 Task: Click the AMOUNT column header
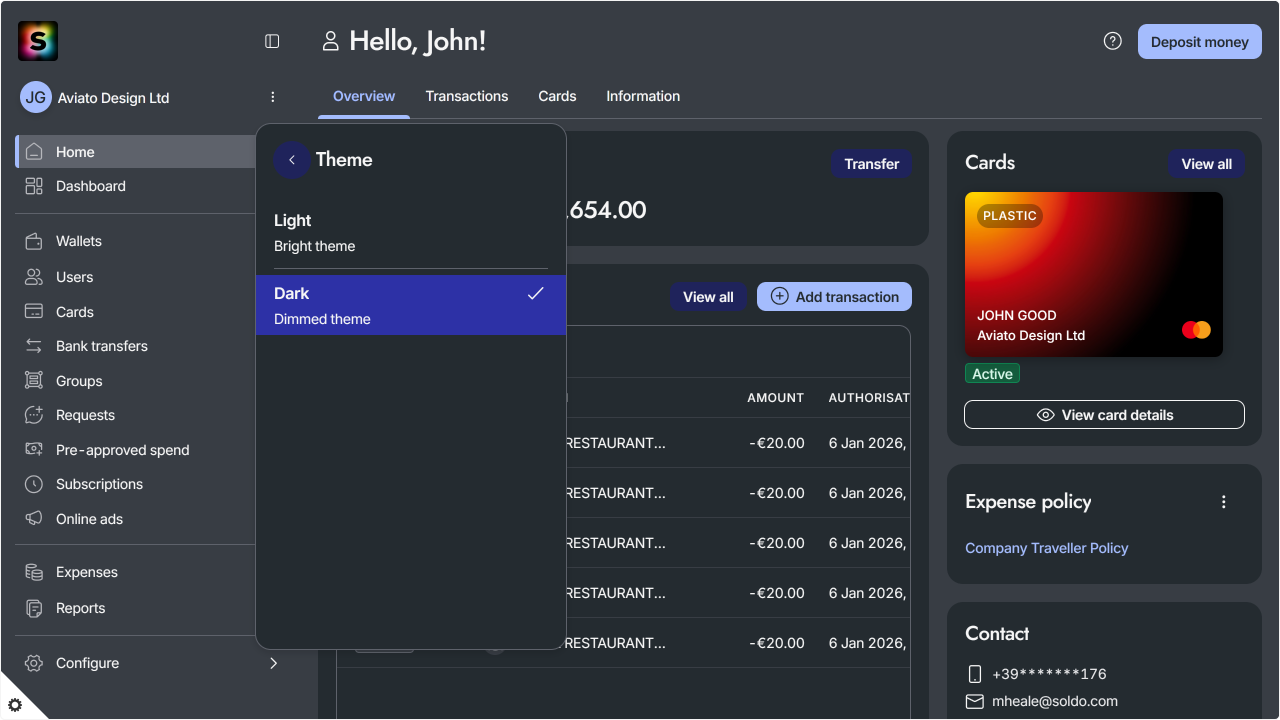tap(775, 398)
